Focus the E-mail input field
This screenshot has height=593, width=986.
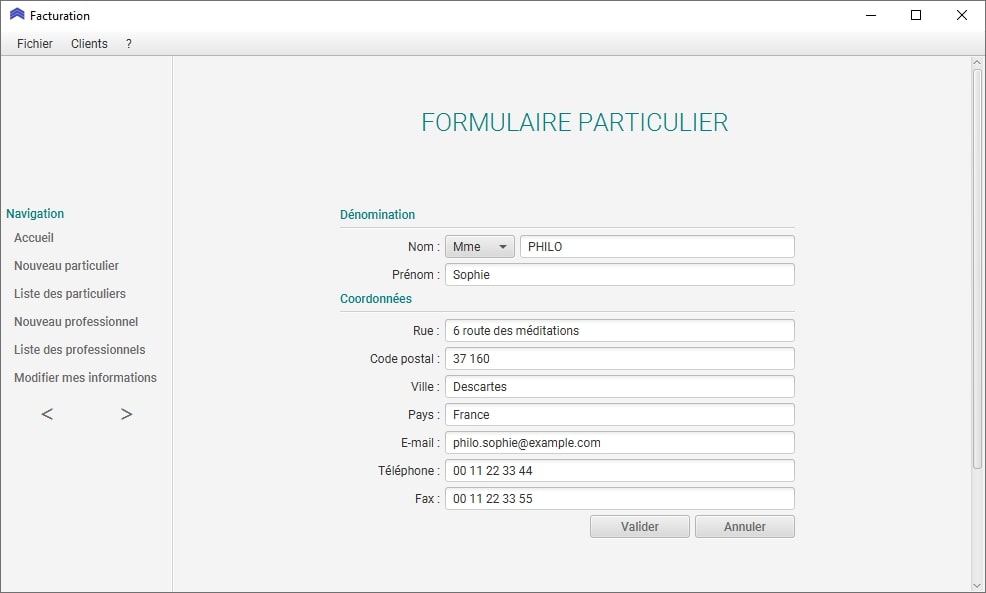point(619,443)
